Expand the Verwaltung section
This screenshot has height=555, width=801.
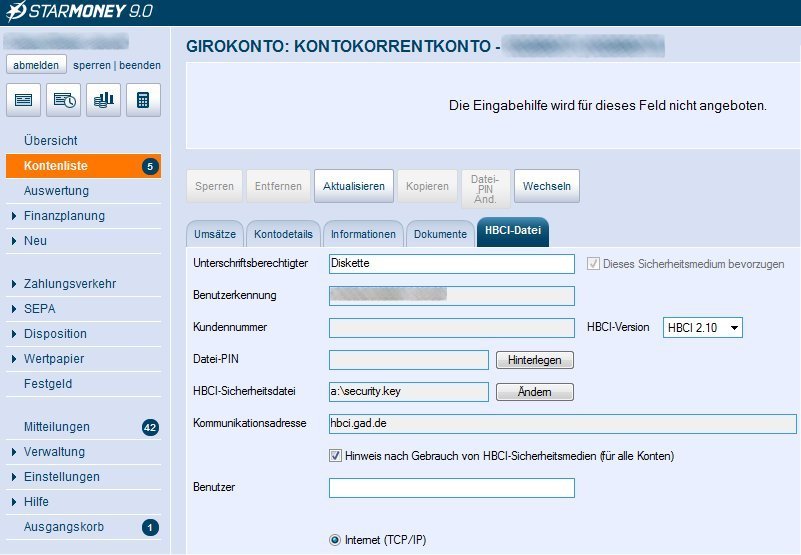[14, 452]
